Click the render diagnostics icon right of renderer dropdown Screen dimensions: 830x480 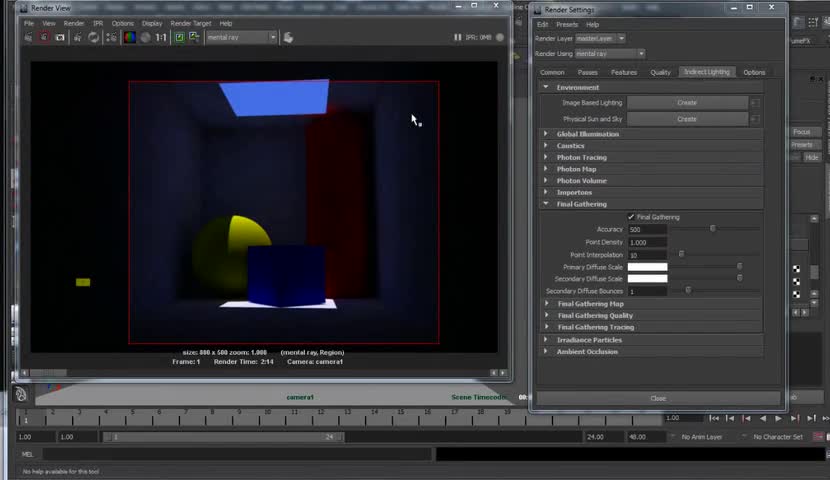click(x=288, y=38)
